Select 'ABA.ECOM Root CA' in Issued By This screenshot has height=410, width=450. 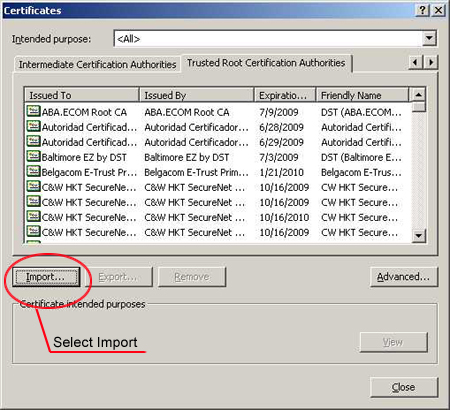pyautogui.click(x=187, y=113)
